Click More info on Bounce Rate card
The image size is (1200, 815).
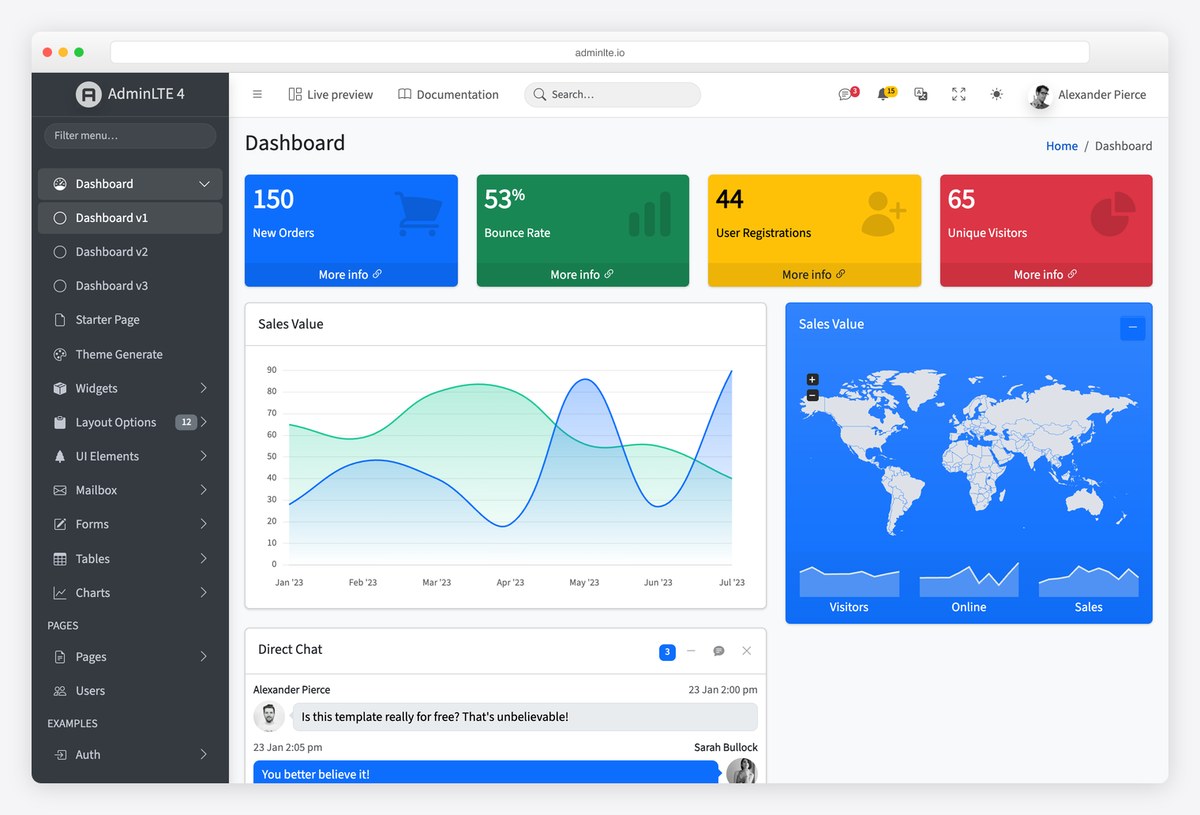[583, 274]
